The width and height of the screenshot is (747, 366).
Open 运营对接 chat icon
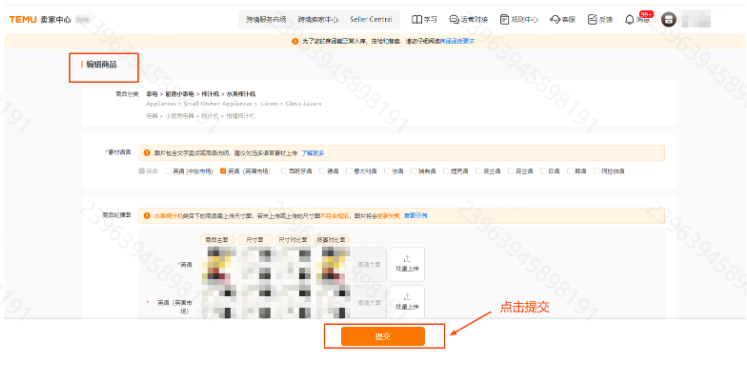pos(454,20)
